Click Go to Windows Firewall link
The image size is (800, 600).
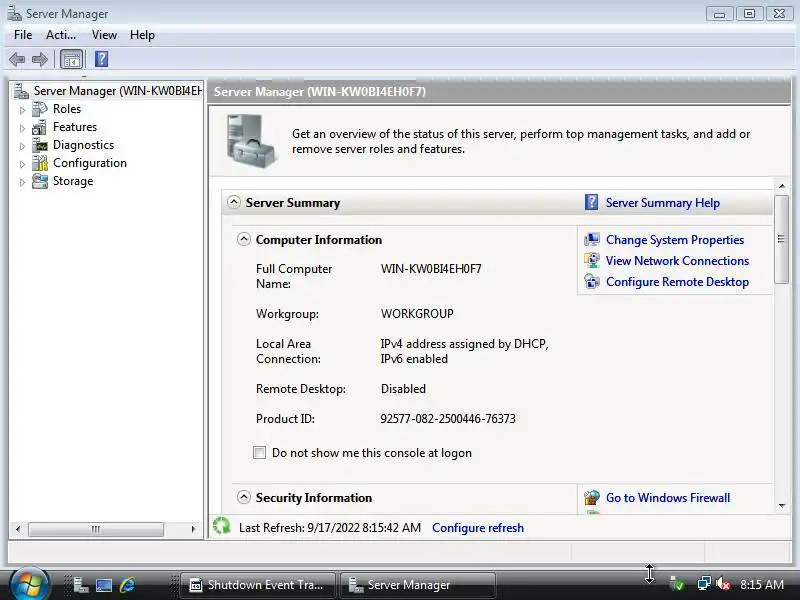point(667,497)
